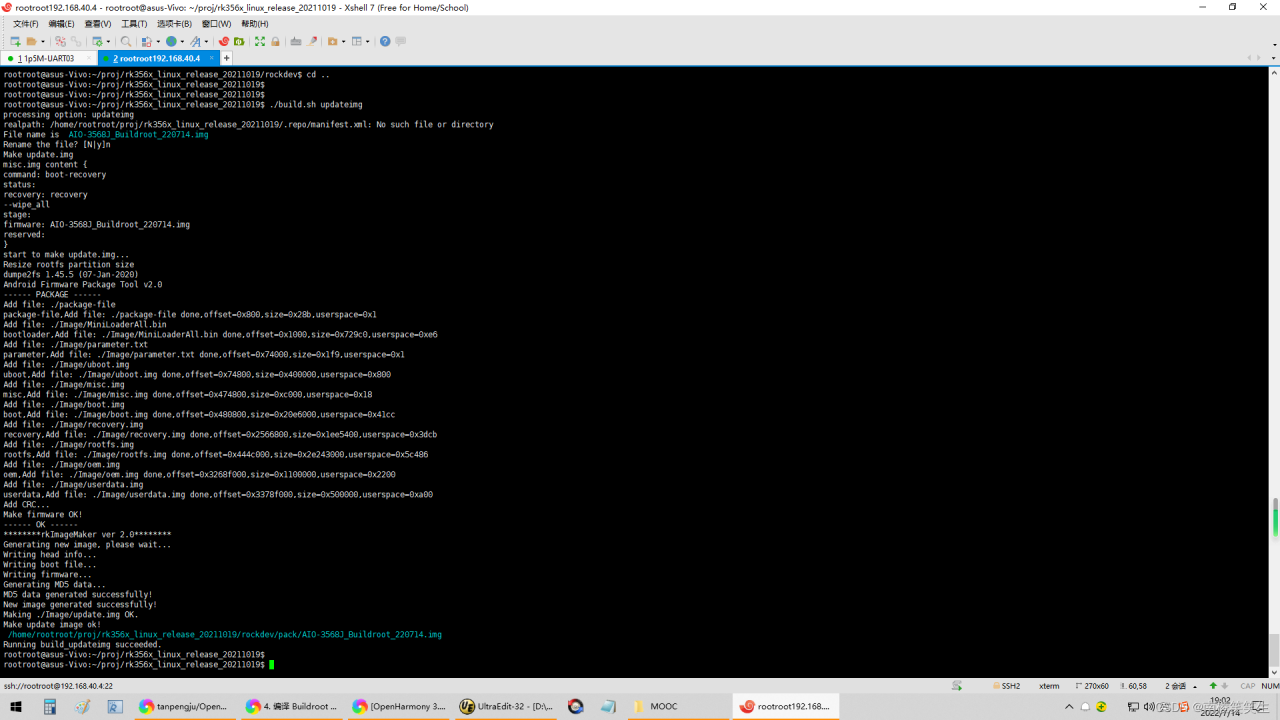Click the terminal scrollbar up arrow

click(x=1275, y=73)
